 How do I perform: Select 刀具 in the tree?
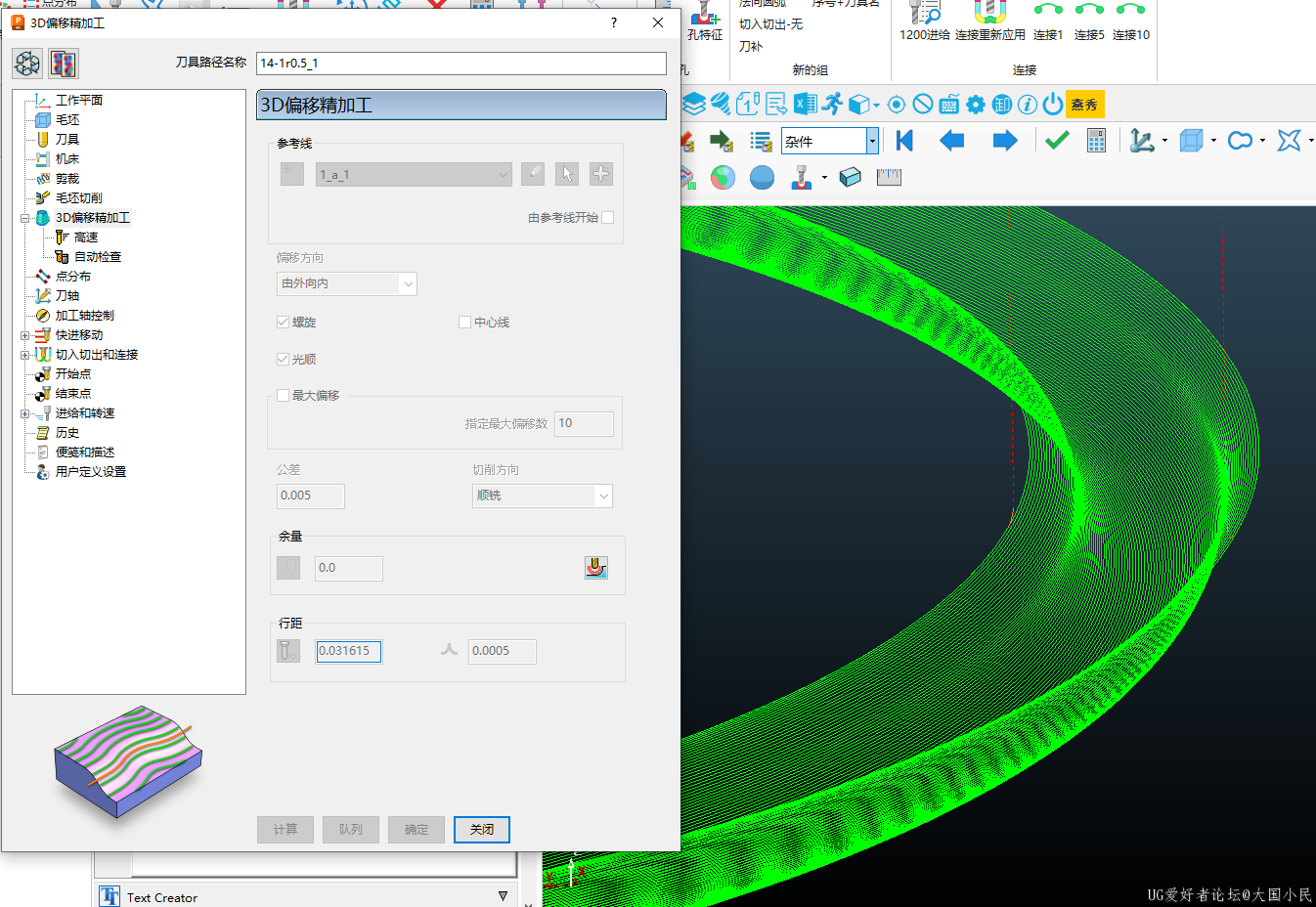pos(67,140)
